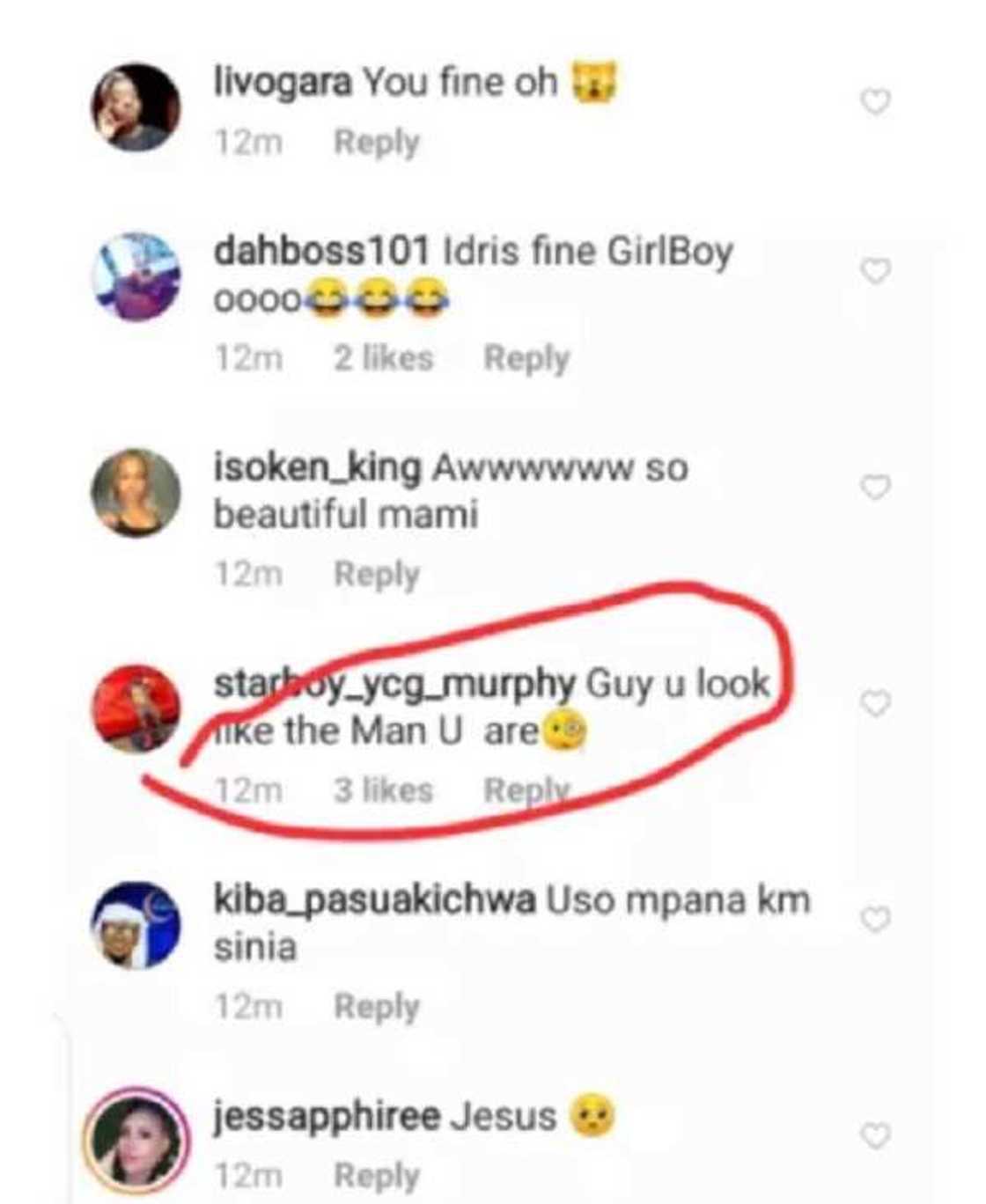This screenshot has width=986, height=1204.
Task: Tap heart next to dahboss101's comment
Action: tap(875, 271)
